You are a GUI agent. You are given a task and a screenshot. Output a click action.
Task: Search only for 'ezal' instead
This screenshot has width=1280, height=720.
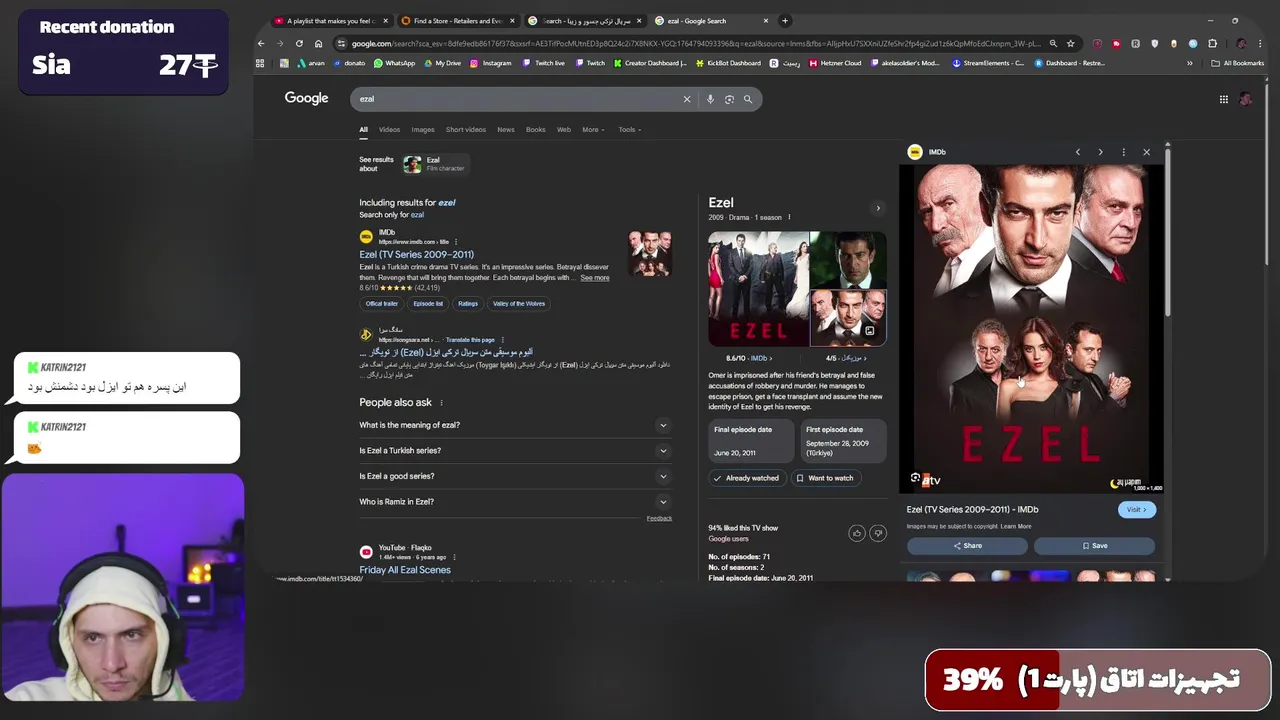417,215
